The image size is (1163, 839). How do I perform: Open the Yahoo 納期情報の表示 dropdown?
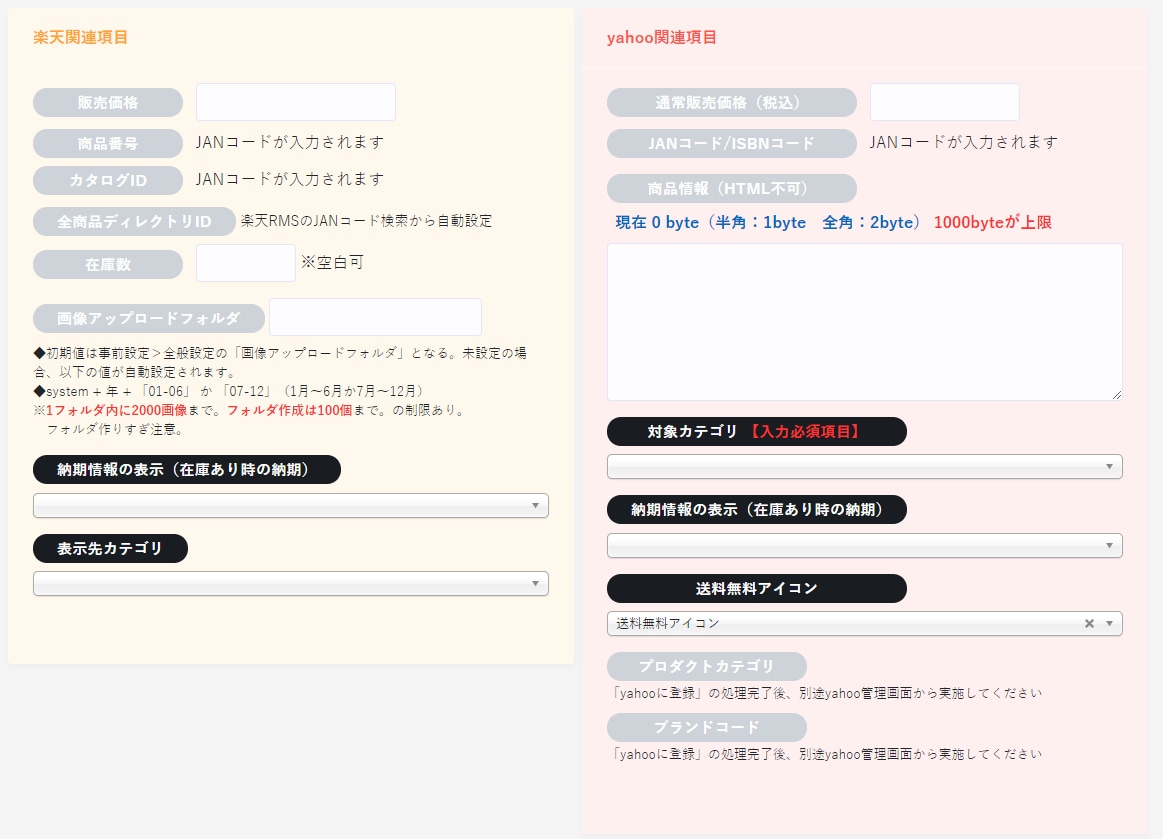[864, 545]
